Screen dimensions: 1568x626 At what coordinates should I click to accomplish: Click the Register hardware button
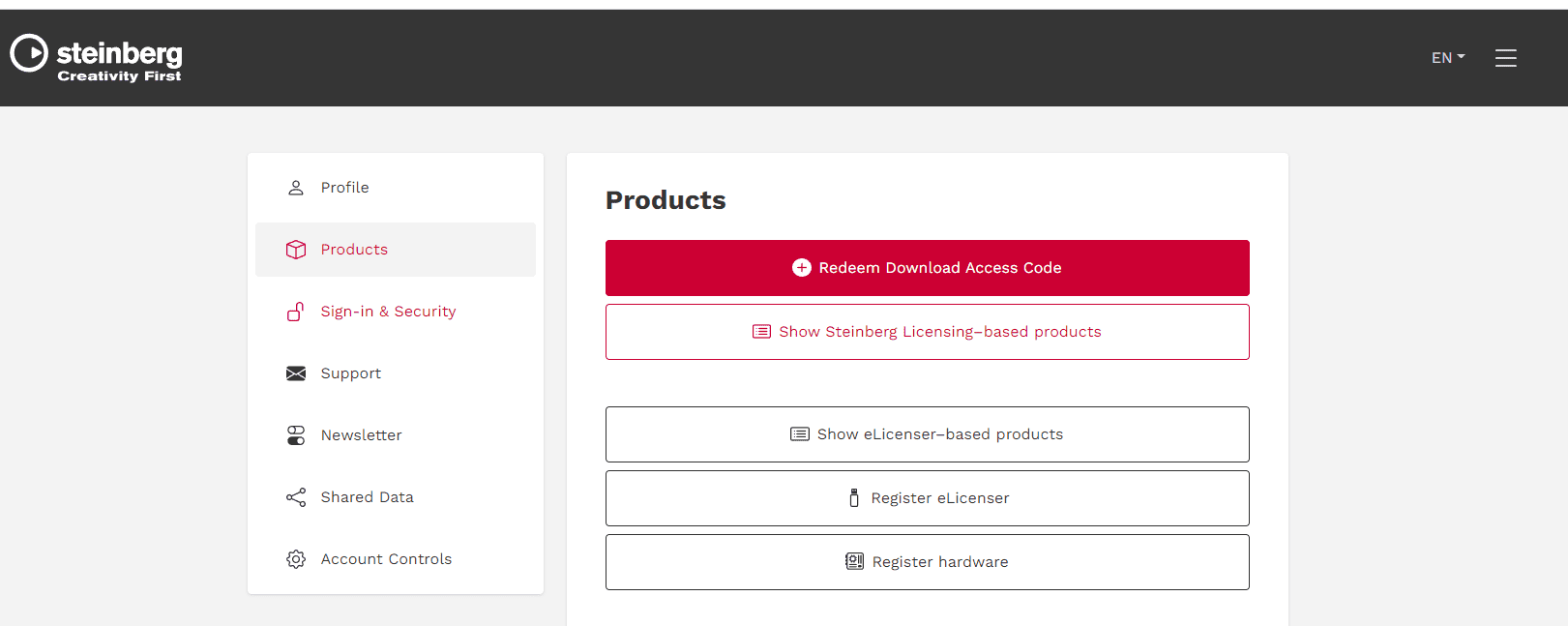[928, 562]
